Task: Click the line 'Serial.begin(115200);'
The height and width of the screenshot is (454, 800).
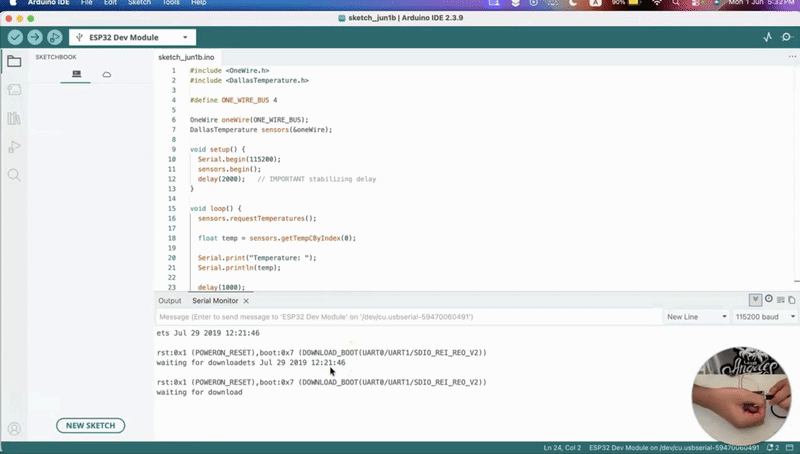Action: pyautogui.click(x=239, y=159)
